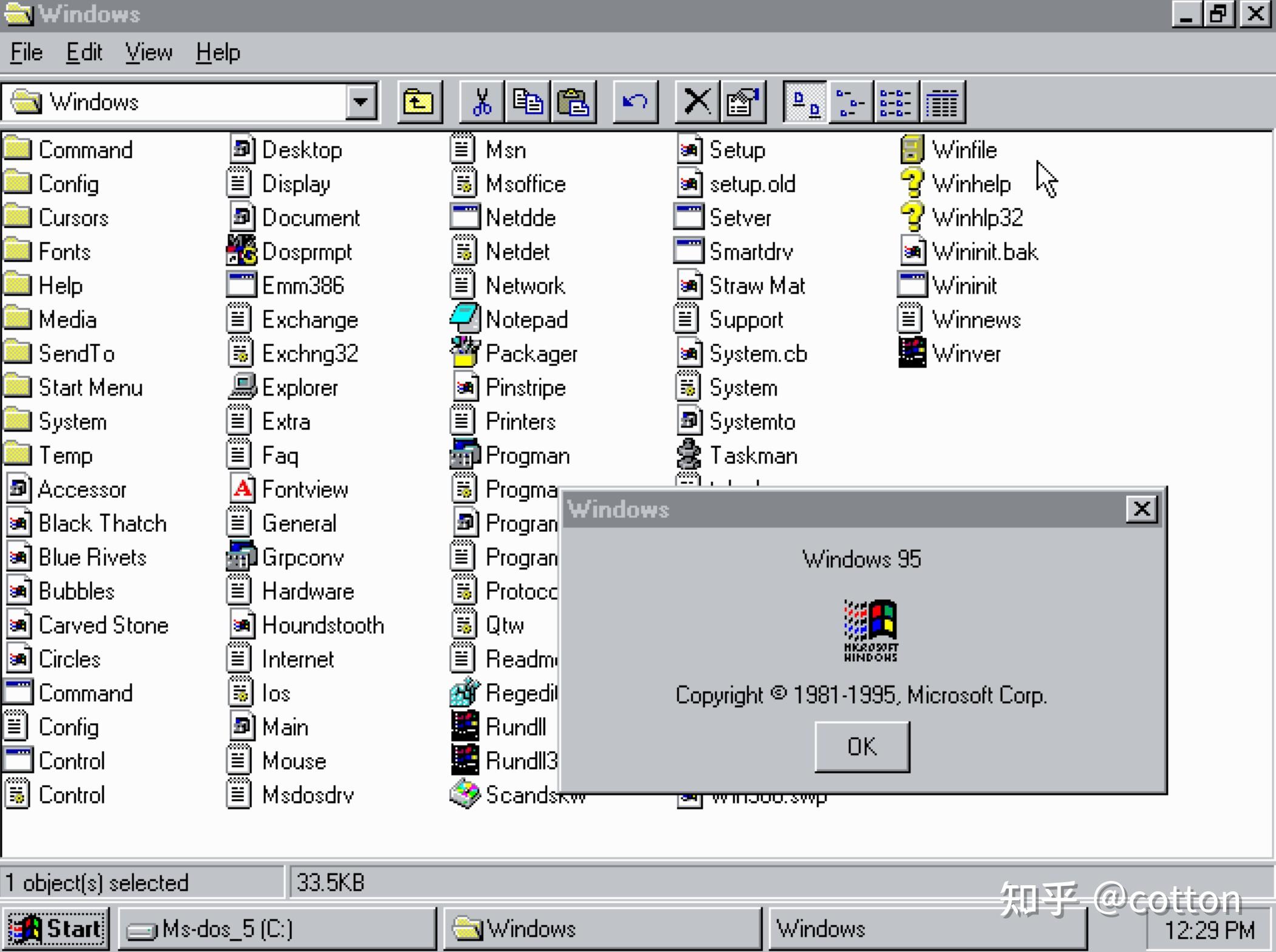Image resolution: width=1276 pixels, height=952 pixels.
Task: Click the Properties toolbar icon
Action: pyautogui.click(x=743, y=101)
